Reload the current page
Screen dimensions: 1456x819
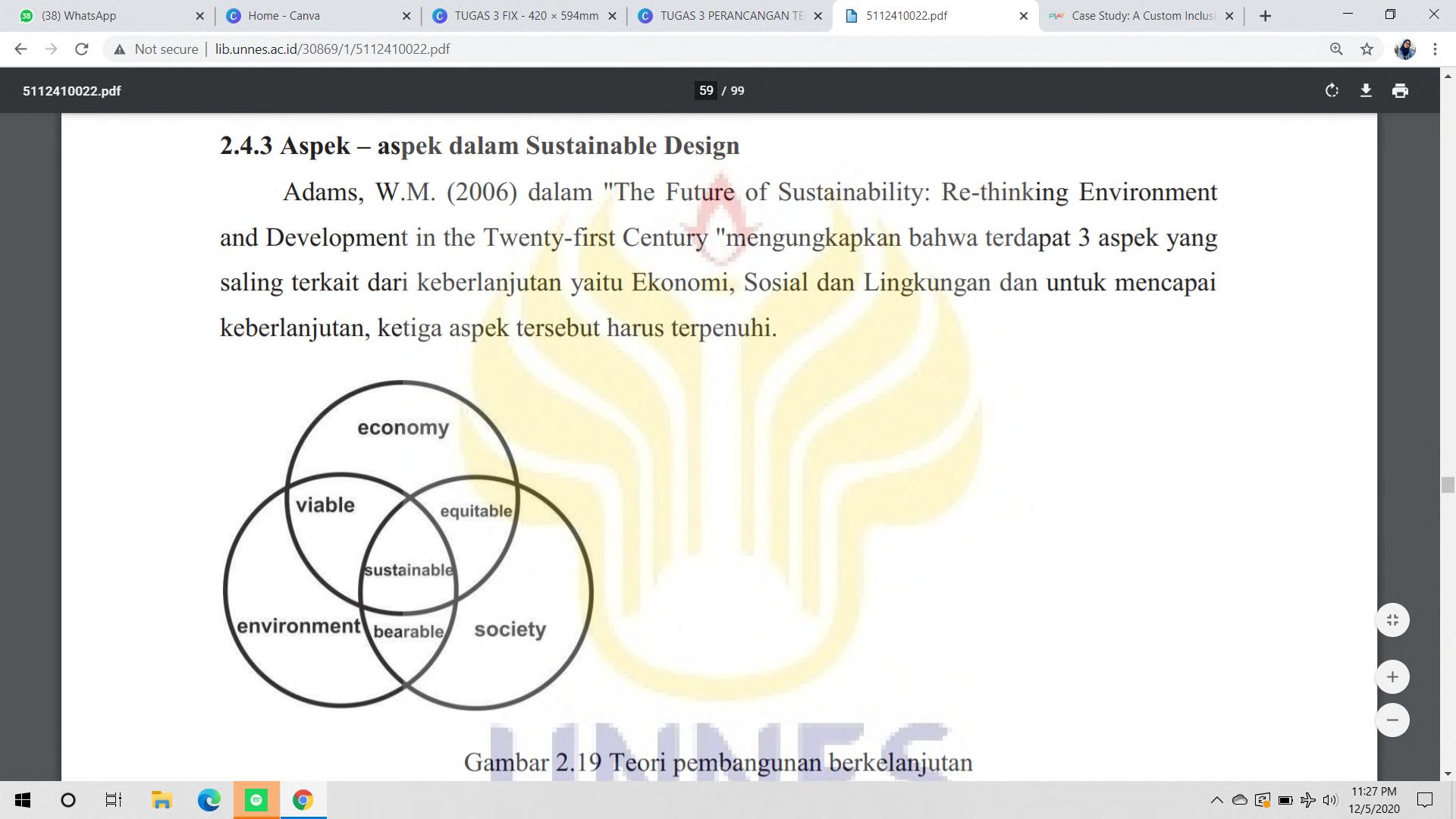82,49
